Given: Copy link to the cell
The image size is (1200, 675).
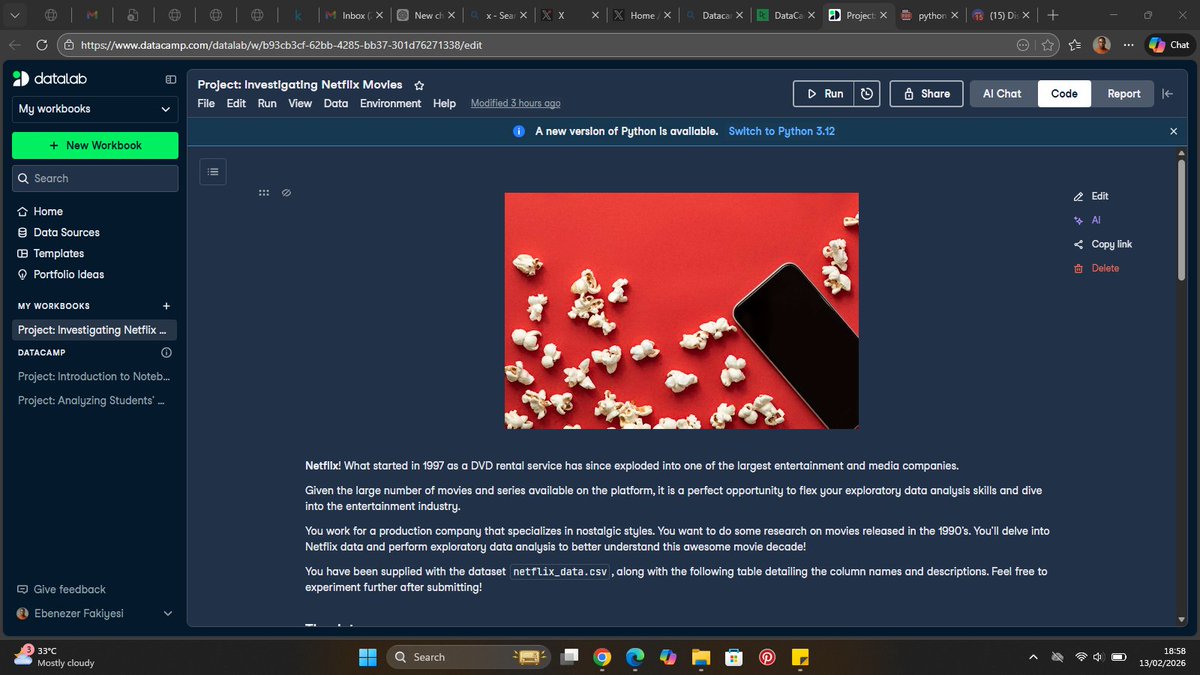Looking at the screenshot, I should click(1102, 244).
